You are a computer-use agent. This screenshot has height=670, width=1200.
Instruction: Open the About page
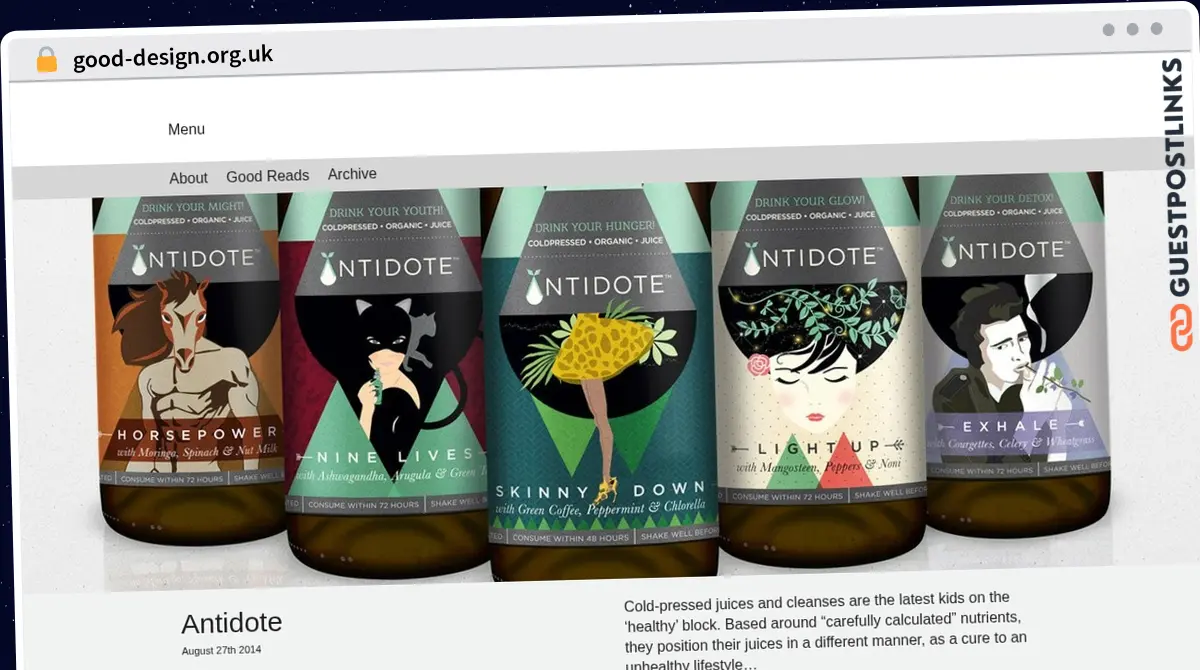pos(188,178)
